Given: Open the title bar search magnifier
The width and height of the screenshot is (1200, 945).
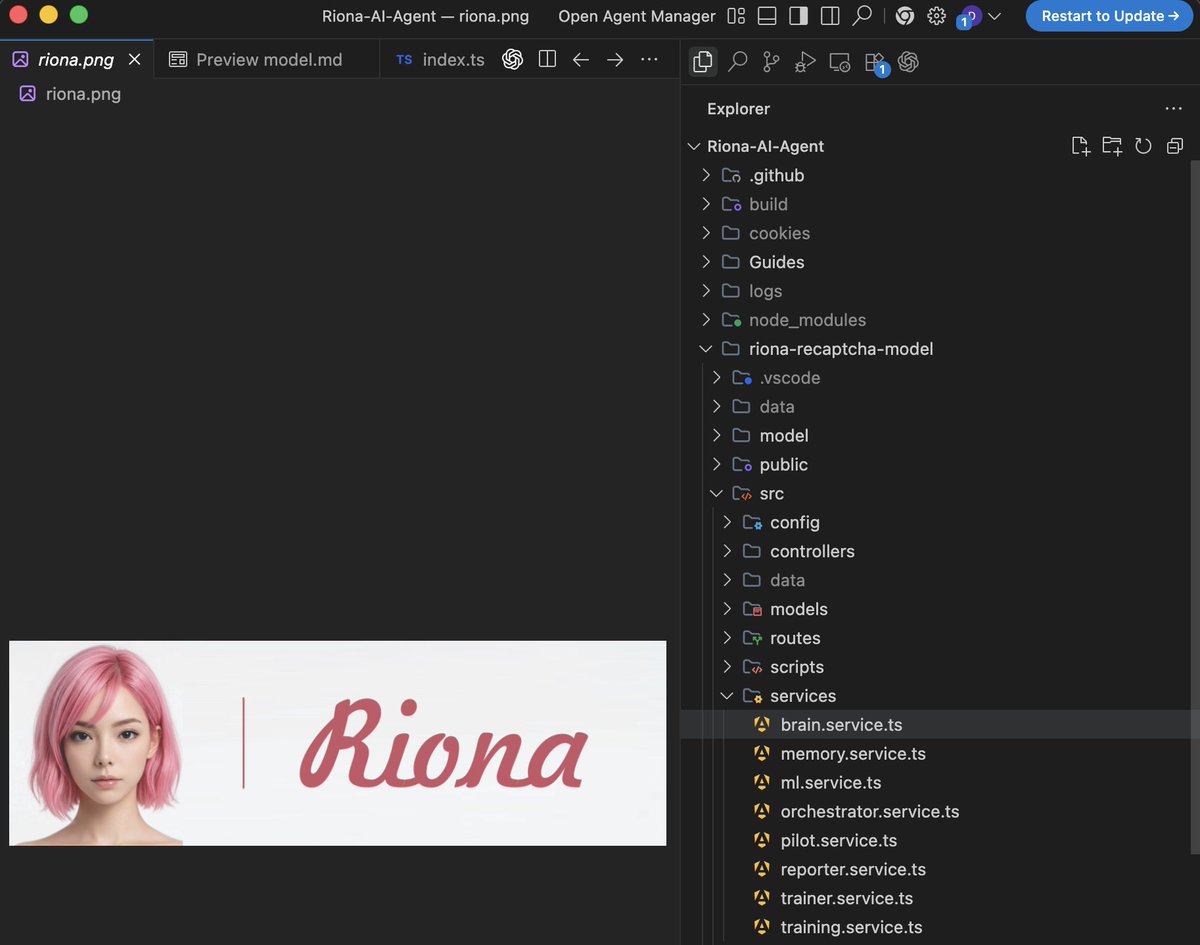Looking at the screenshot, I should point(862,16).
